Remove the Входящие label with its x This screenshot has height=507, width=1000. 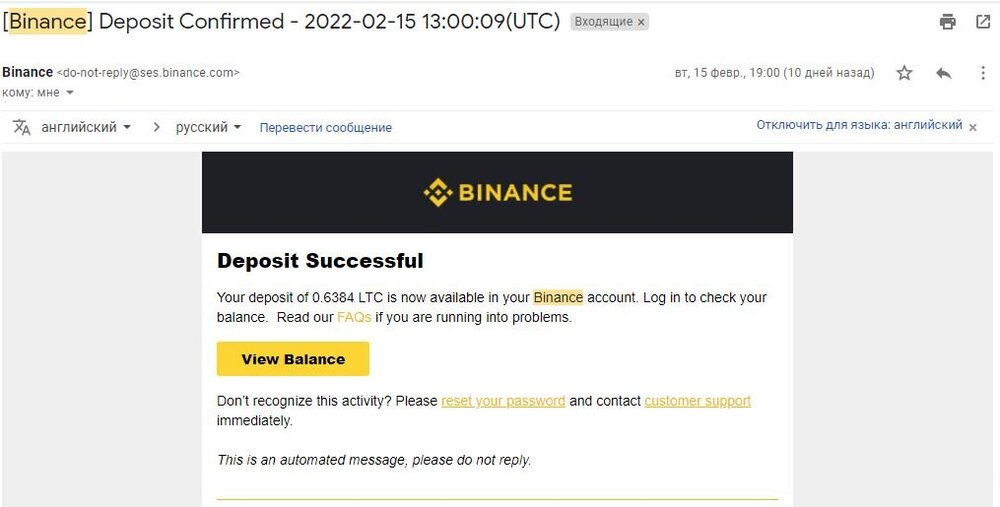pyautogui.click(x=641, y=22)
